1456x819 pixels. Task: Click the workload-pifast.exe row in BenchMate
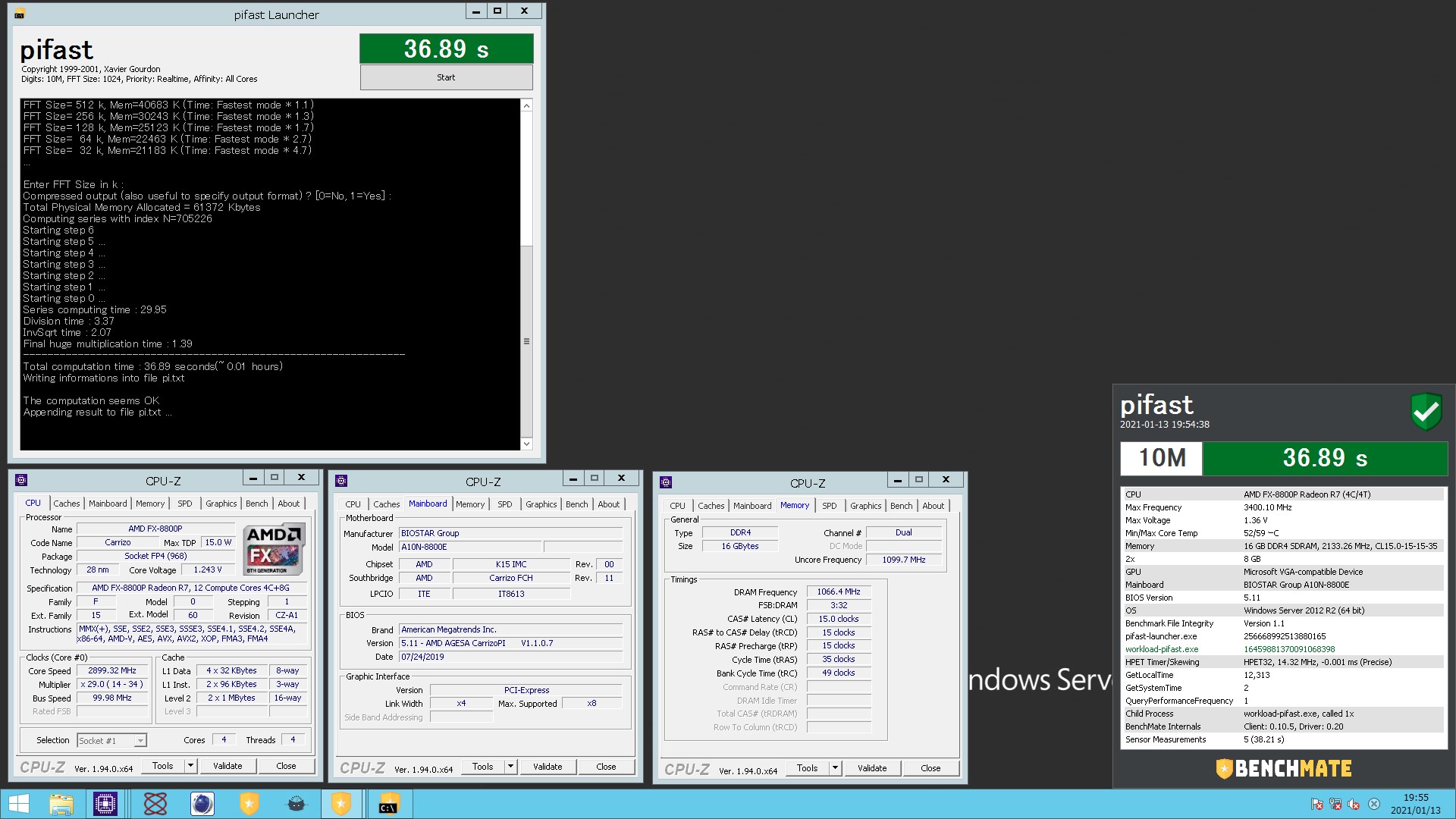point(1283,649)
